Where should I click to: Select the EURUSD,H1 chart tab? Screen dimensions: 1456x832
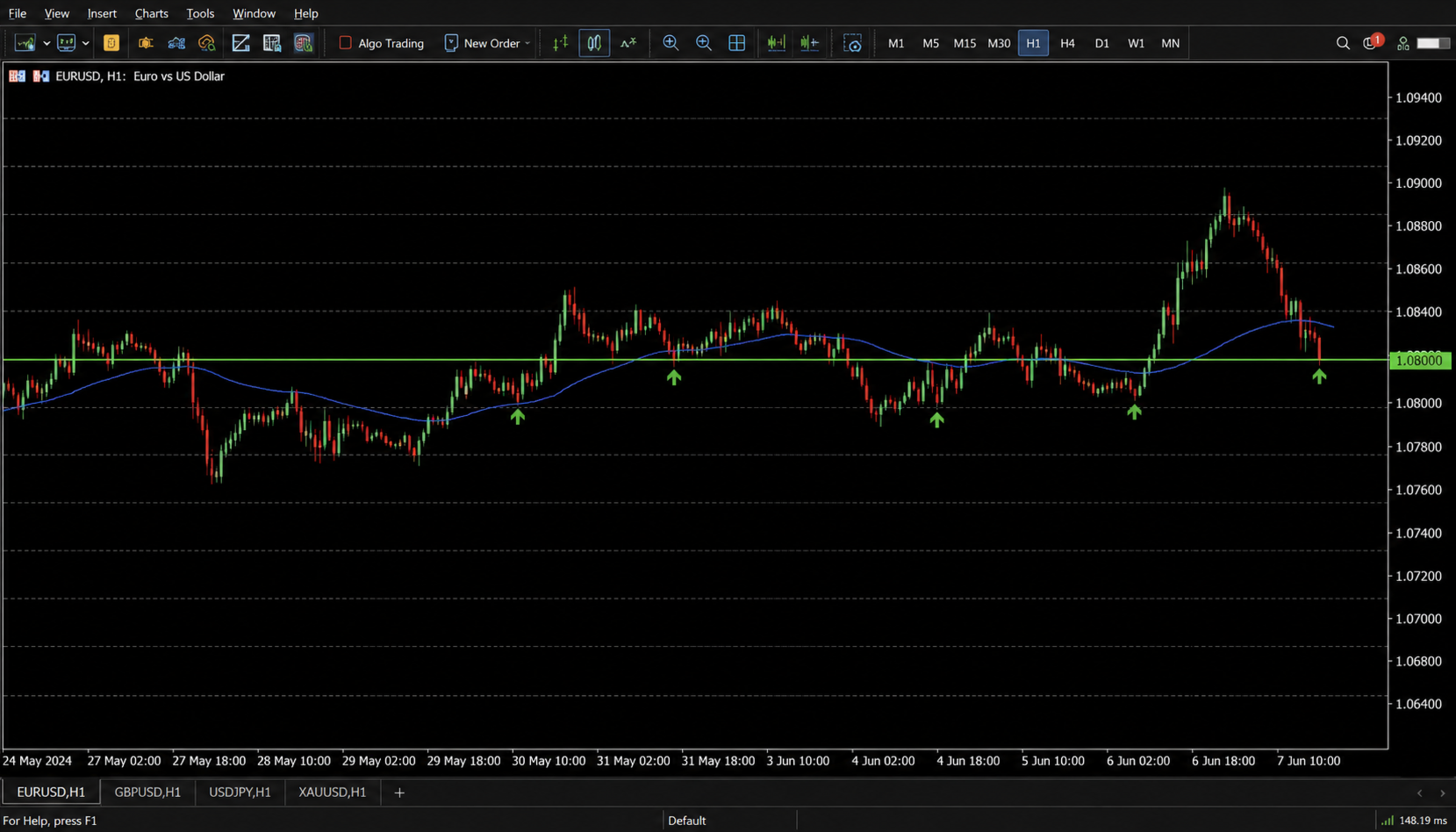tap(51, 792)
